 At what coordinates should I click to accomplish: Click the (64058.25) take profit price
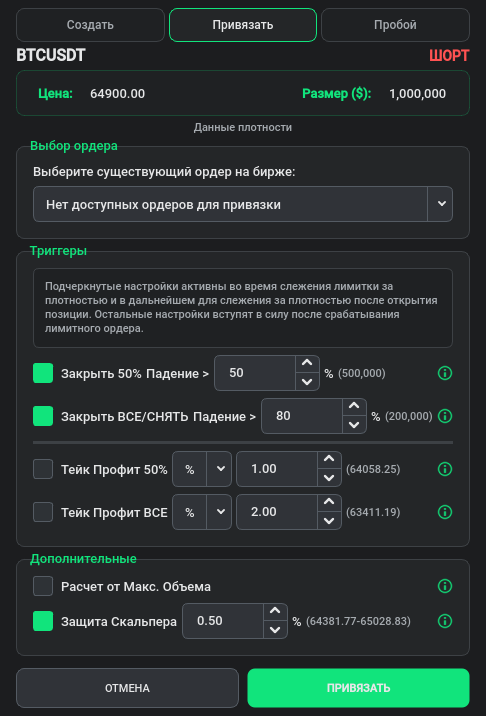(x=373, y=469)
